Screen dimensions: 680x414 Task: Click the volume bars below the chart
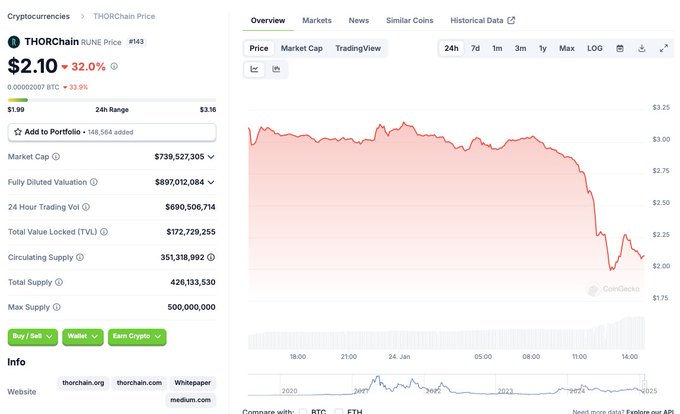click(x=446, y=333)
